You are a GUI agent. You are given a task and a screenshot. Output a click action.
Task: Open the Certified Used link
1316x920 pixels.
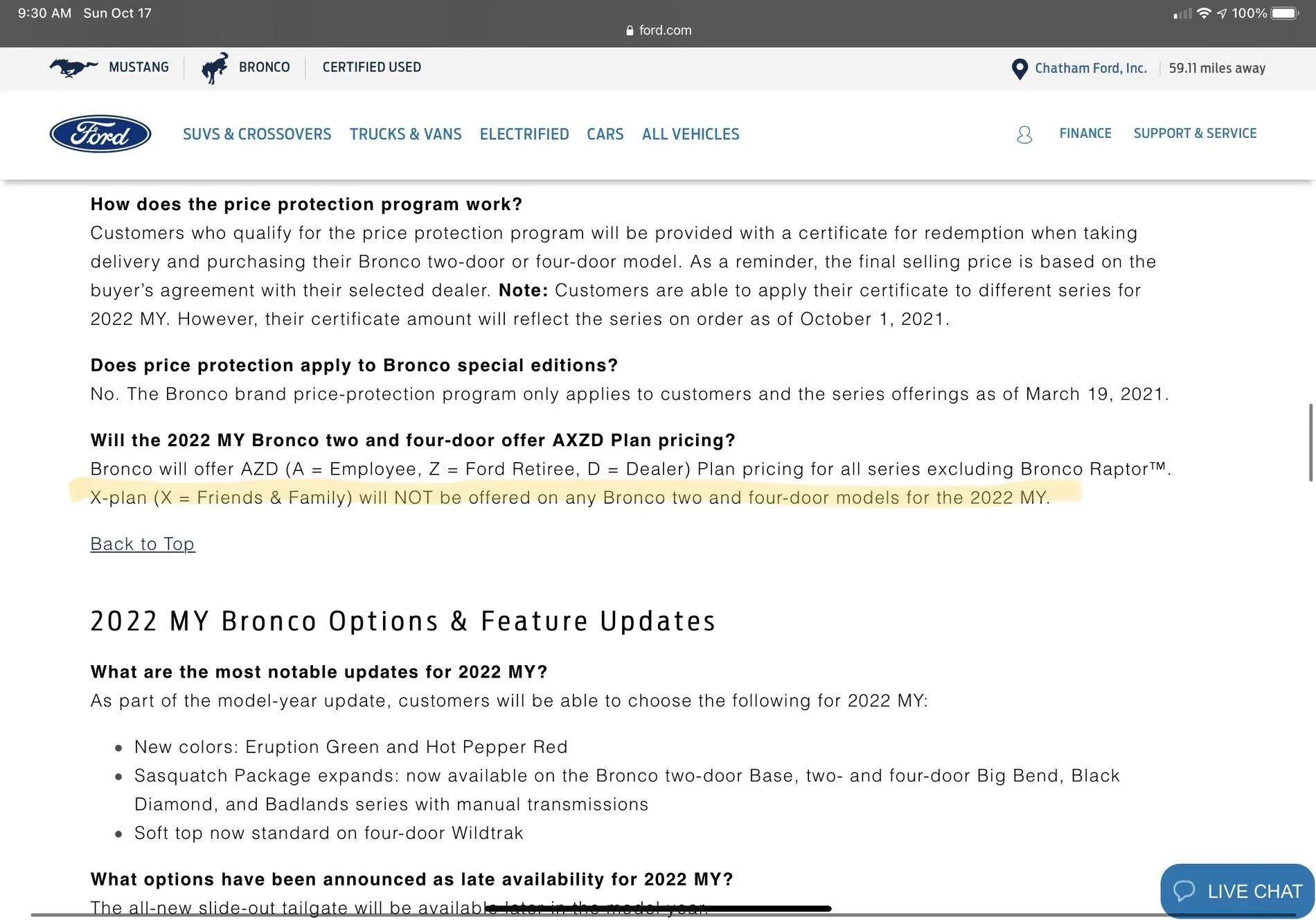click(372, 67)
